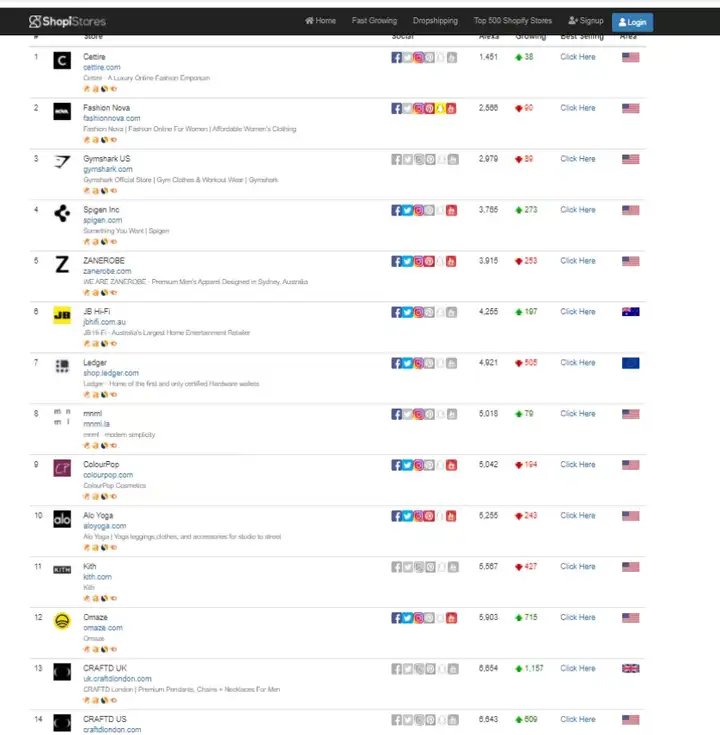Open the Signup nav item
Image resolution: width=720 pixels, height=735 pixels.
point(586,21)
